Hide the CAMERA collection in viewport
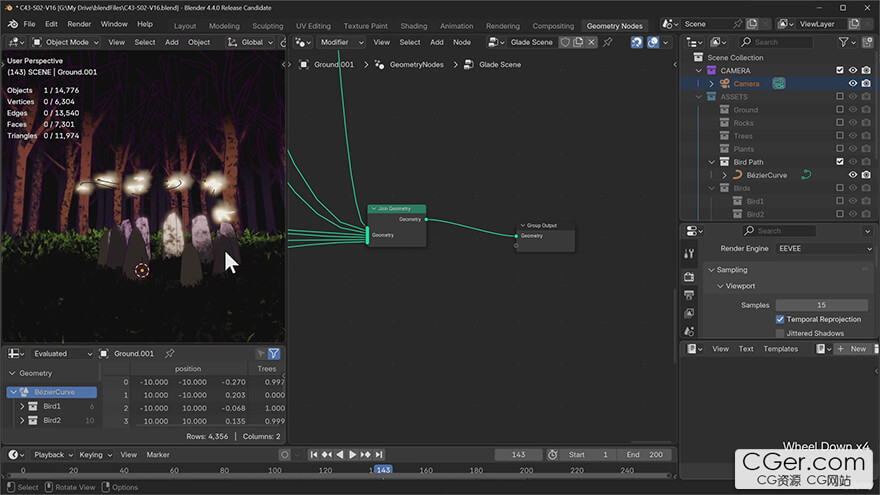Screen dimensions: 880x495 pos(852,70)
